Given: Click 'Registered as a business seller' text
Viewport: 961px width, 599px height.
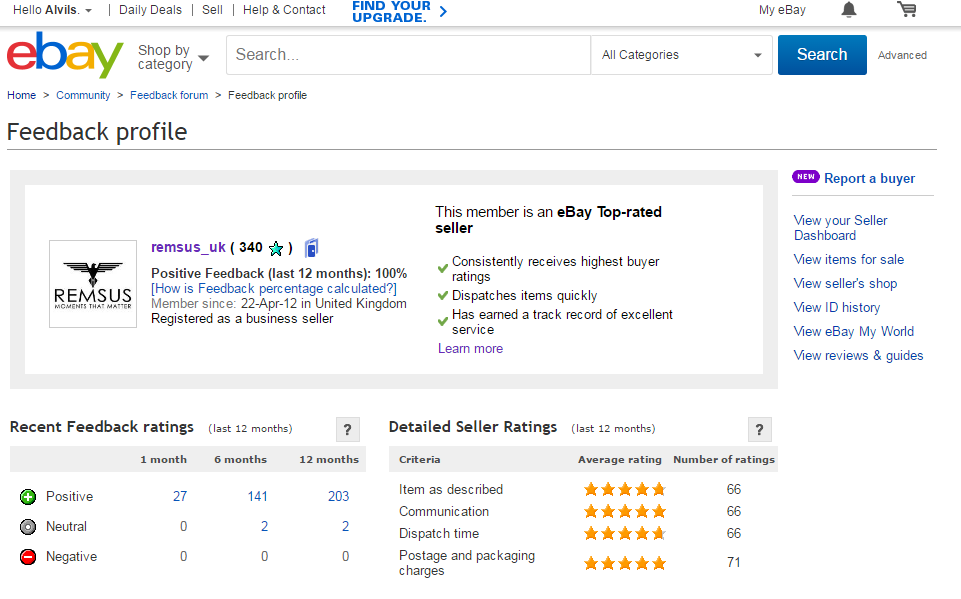Looking at the screenshot, I should pos(242,319).
